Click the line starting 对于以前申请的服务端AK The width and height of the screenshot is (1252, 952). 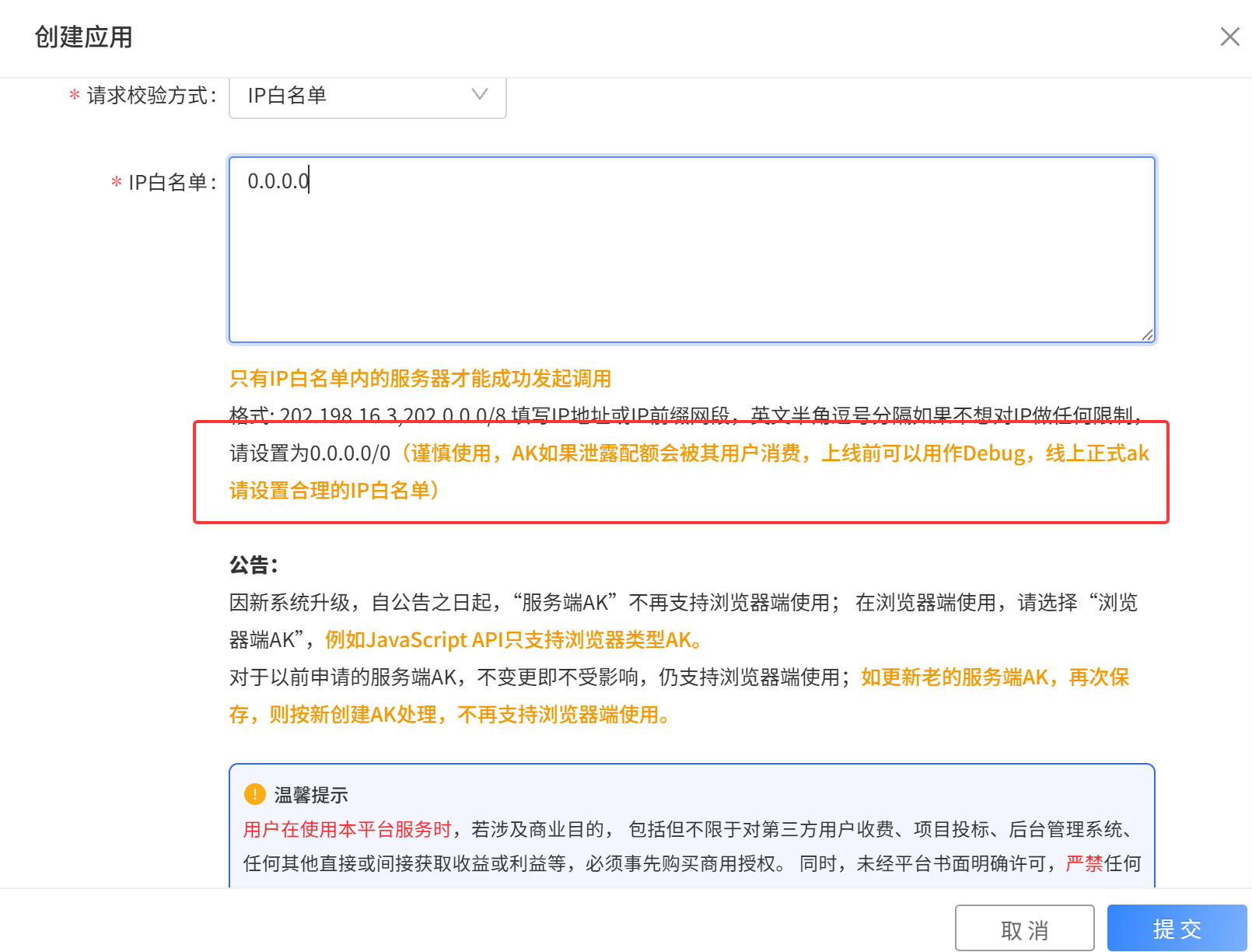(x=679, y=677)
